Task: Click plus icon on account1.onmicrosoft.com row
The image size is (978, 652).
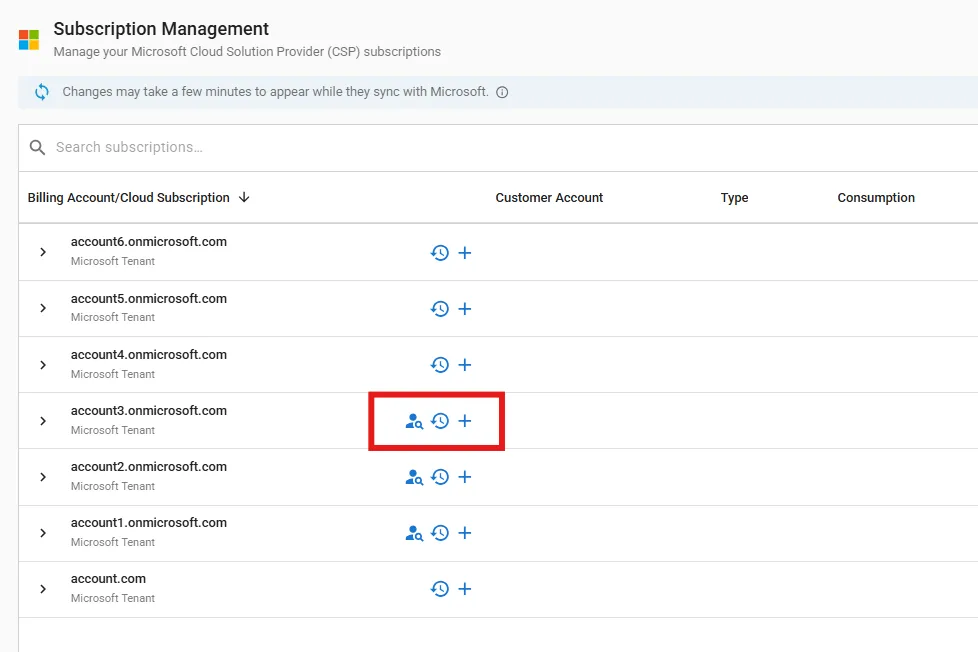Action: coord(465,533)
